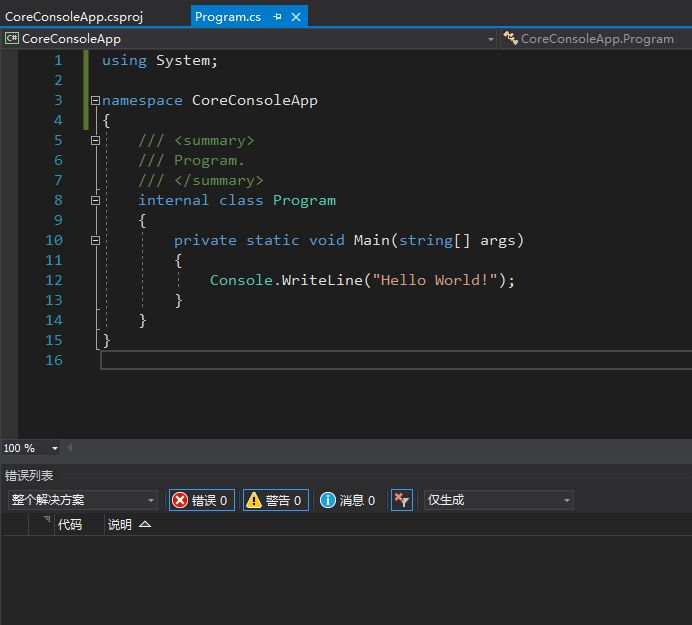The image size is (692, 625).
Task: Open the 100 % zoom dropdown
Action: [x=55, y=448]
